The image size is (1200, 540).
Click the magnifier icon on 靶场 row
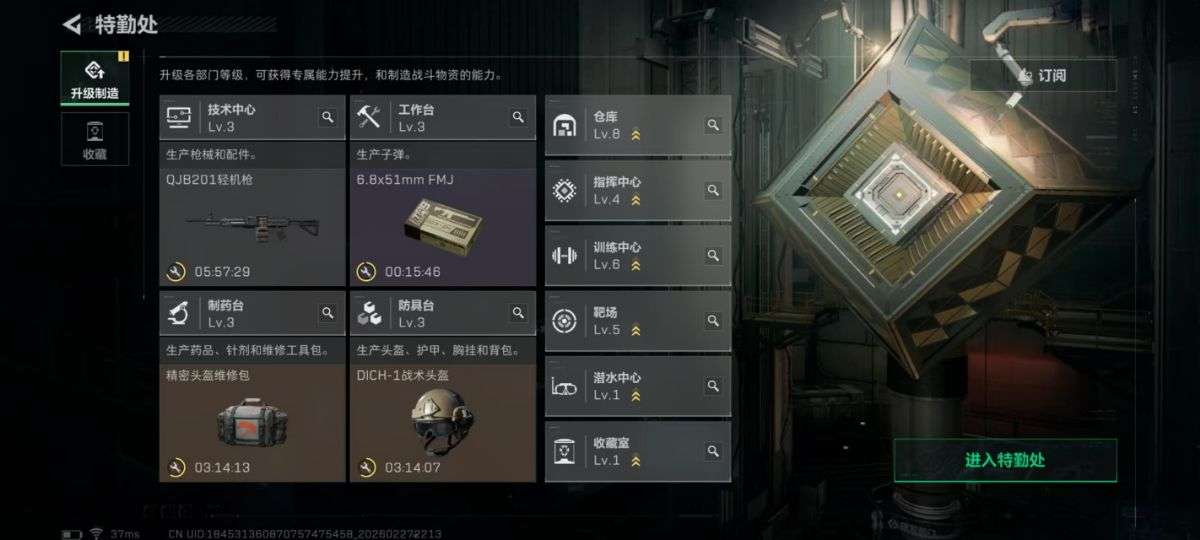click(x=713, y=321)
